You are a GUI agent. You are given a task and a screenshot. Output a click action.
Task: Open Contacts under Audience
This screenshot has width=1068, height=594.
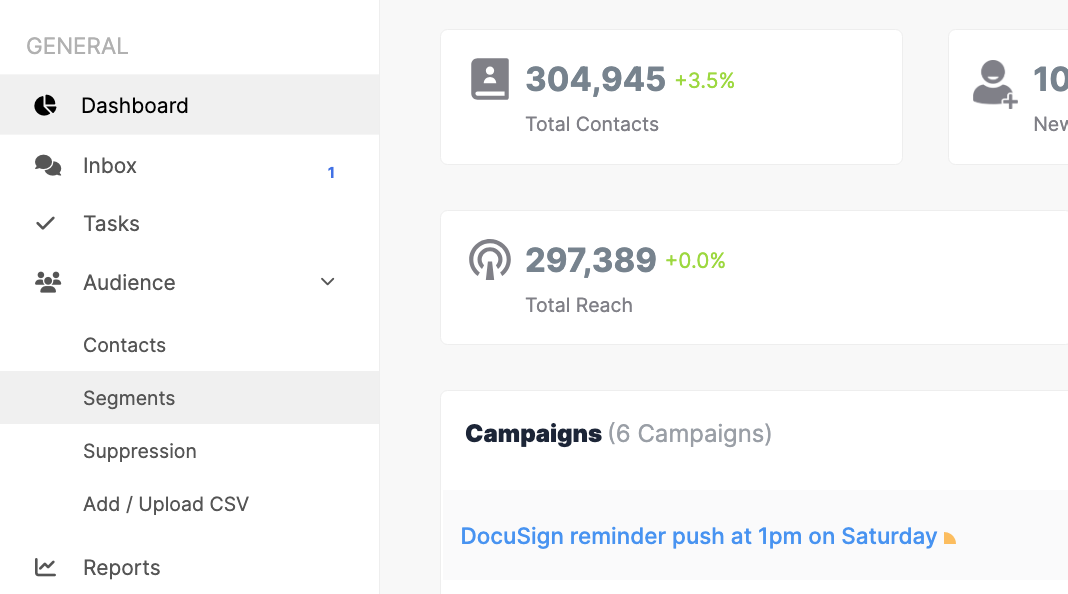click(124, 345)
